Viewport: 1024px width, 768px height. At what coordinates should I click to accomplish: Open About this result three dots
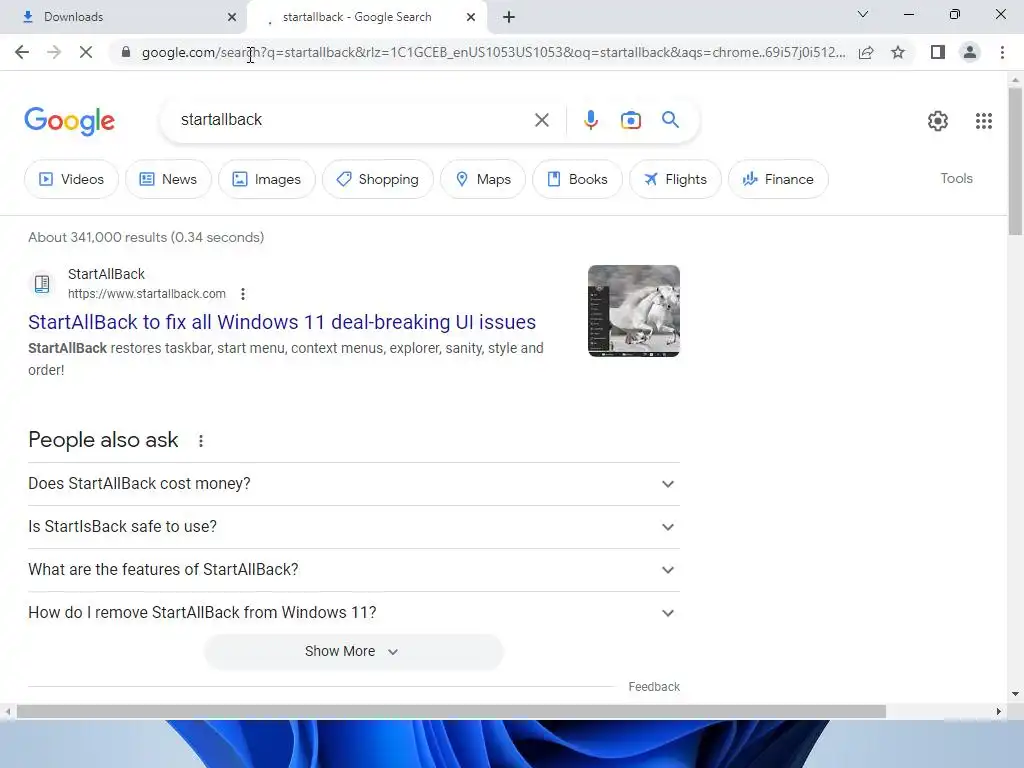(243, 294)
